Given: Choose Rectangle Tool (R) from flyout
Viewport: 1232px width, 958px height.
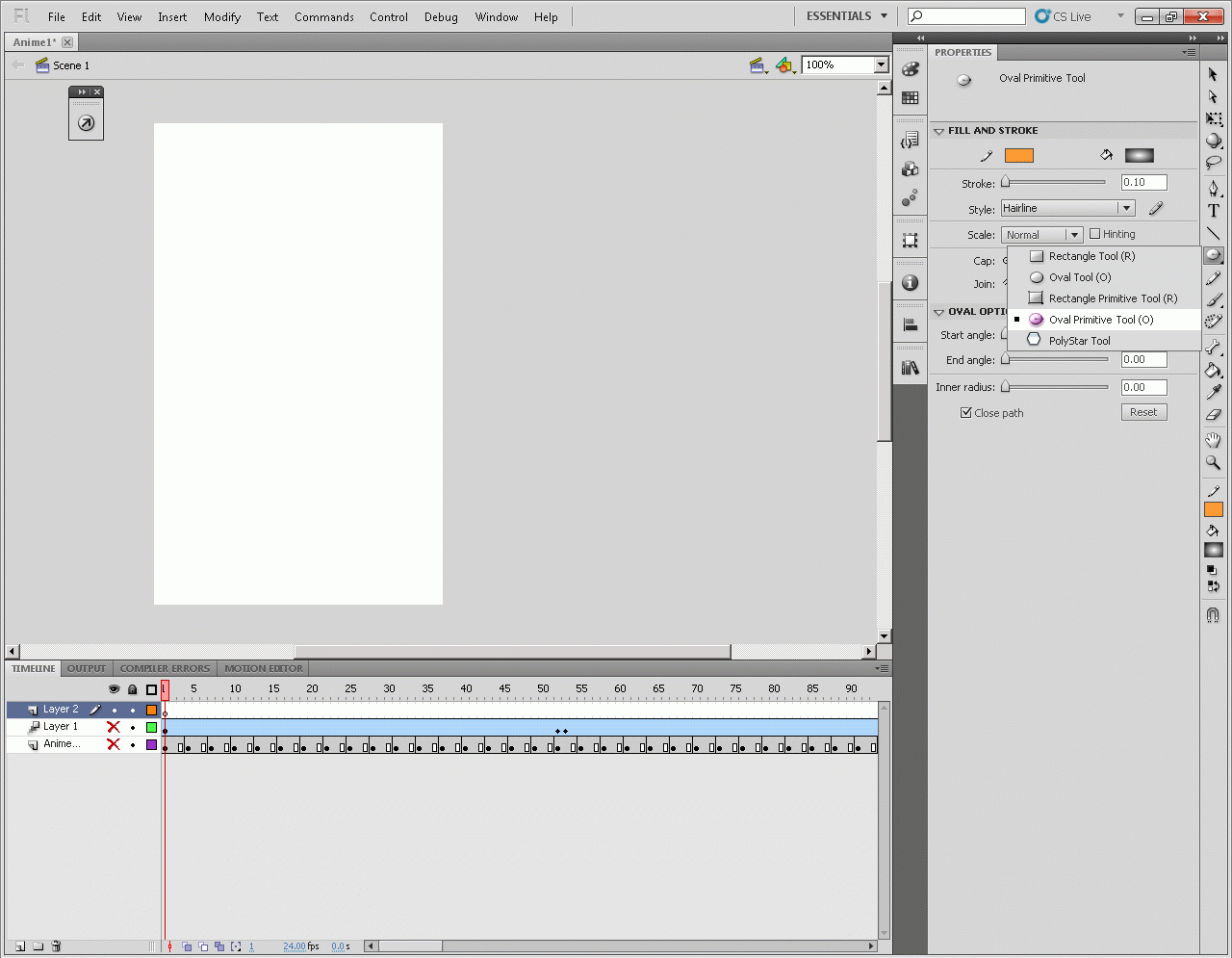Looking at the screenshot, I should tap(1104, 256).
